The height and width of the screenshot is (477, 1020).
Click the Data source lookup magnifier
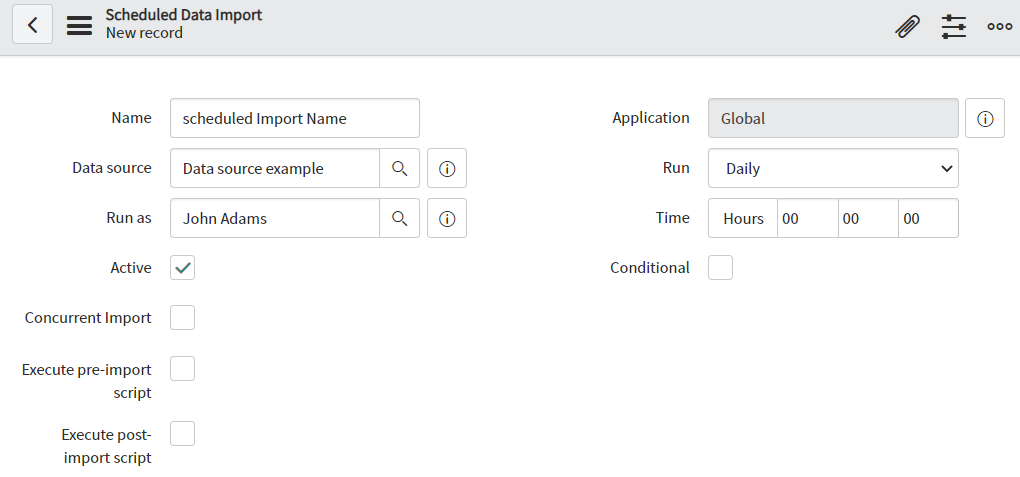399,169
